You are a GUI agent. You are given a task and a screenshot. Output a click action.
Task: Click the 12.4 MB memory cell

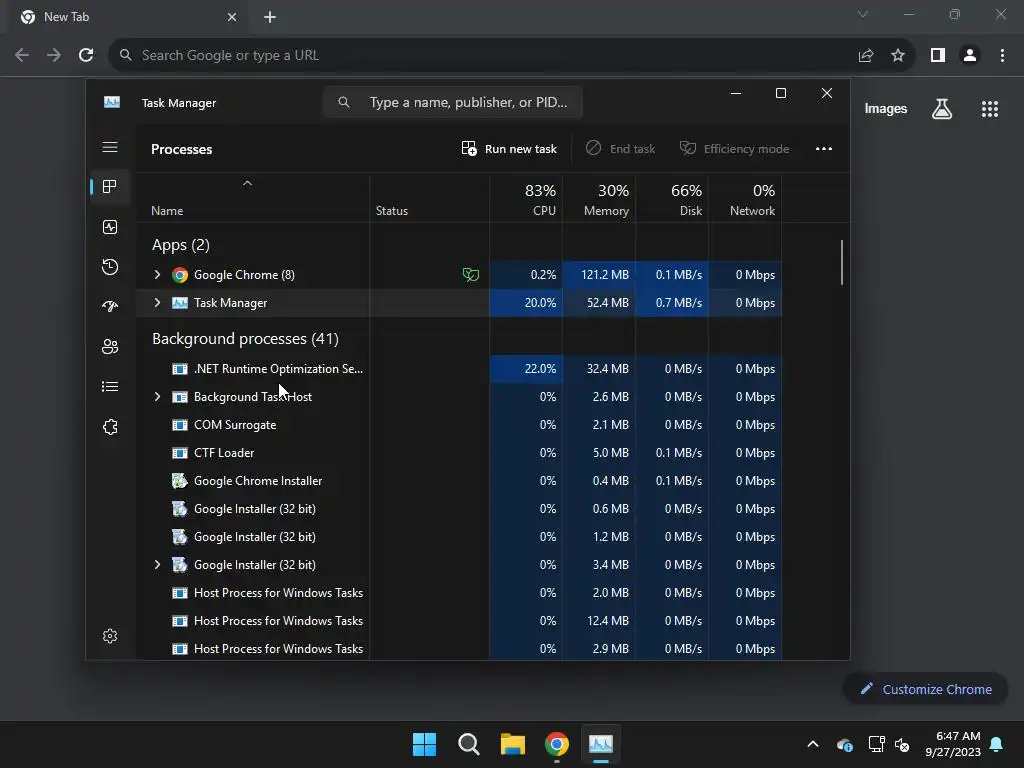point(599,621)
